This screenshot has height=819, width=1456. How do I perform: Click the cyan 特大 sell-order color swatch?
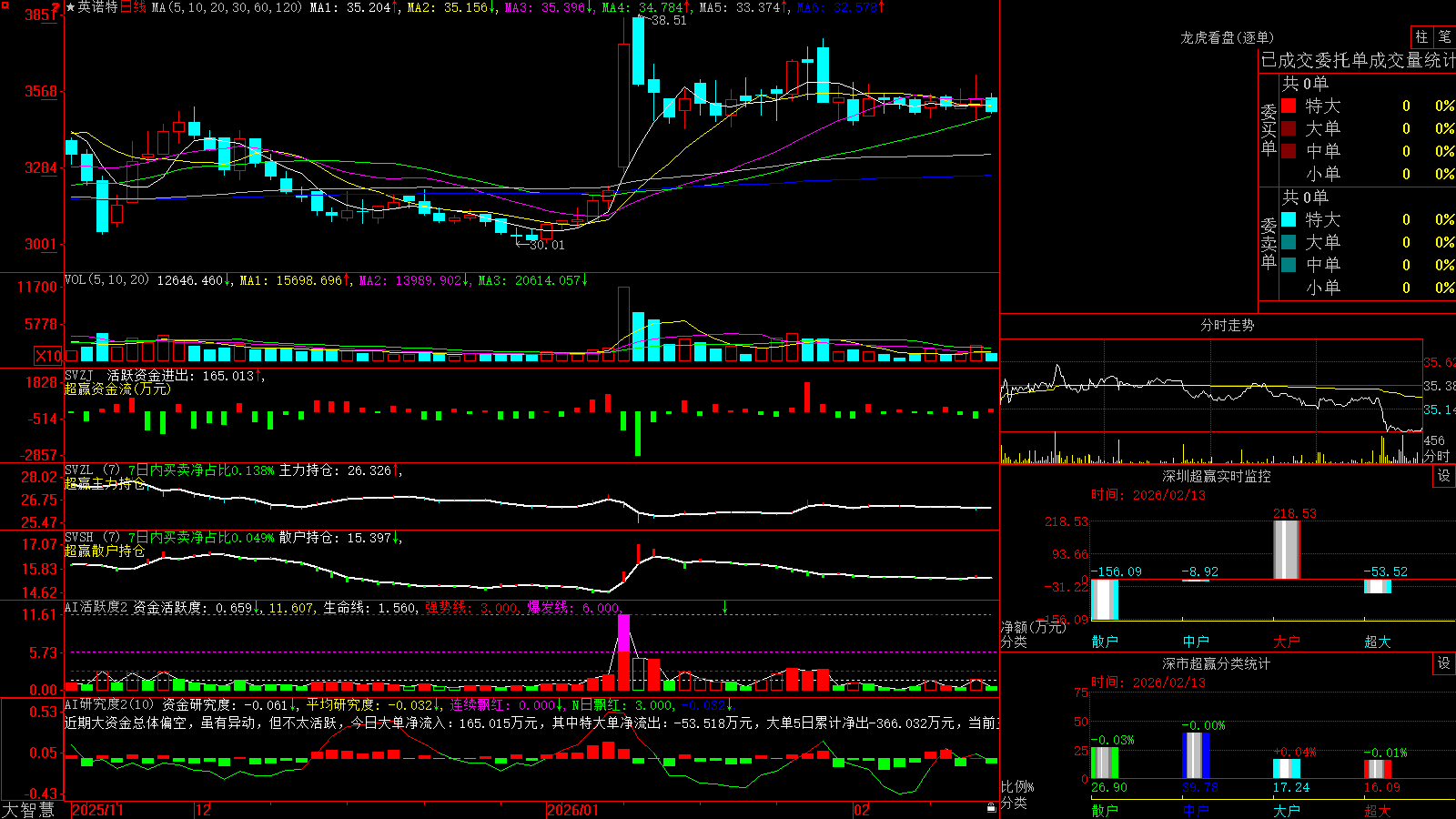click(x=1289, y=219)
